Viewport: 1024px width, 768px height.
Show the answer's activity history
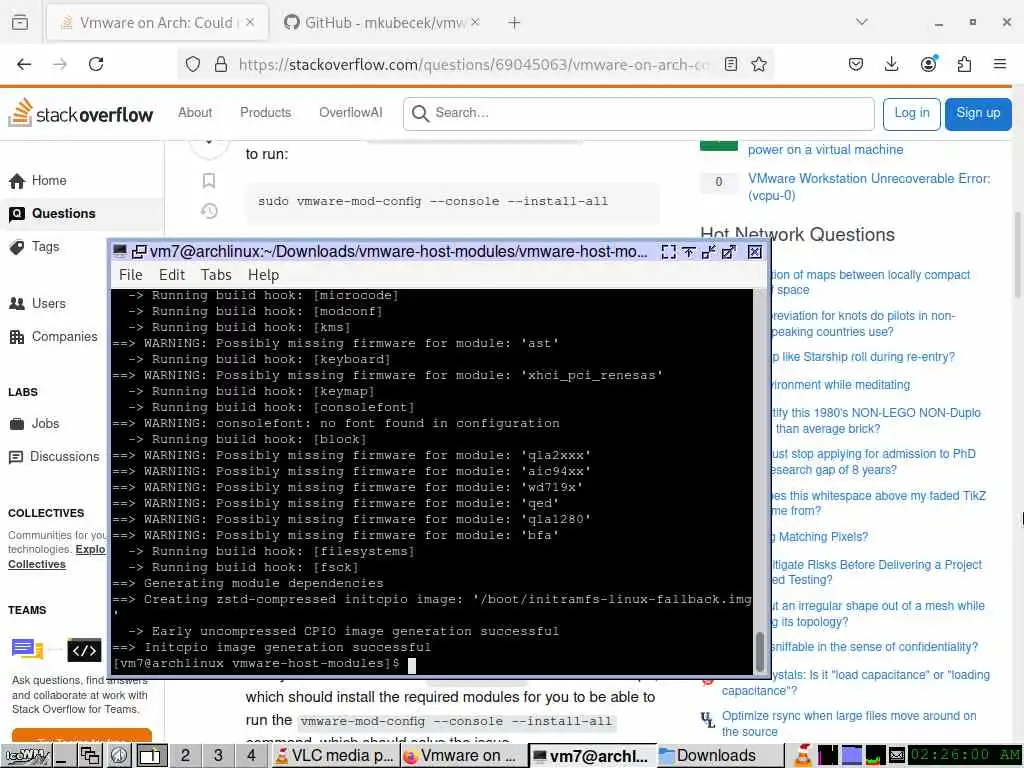(209, 211)
